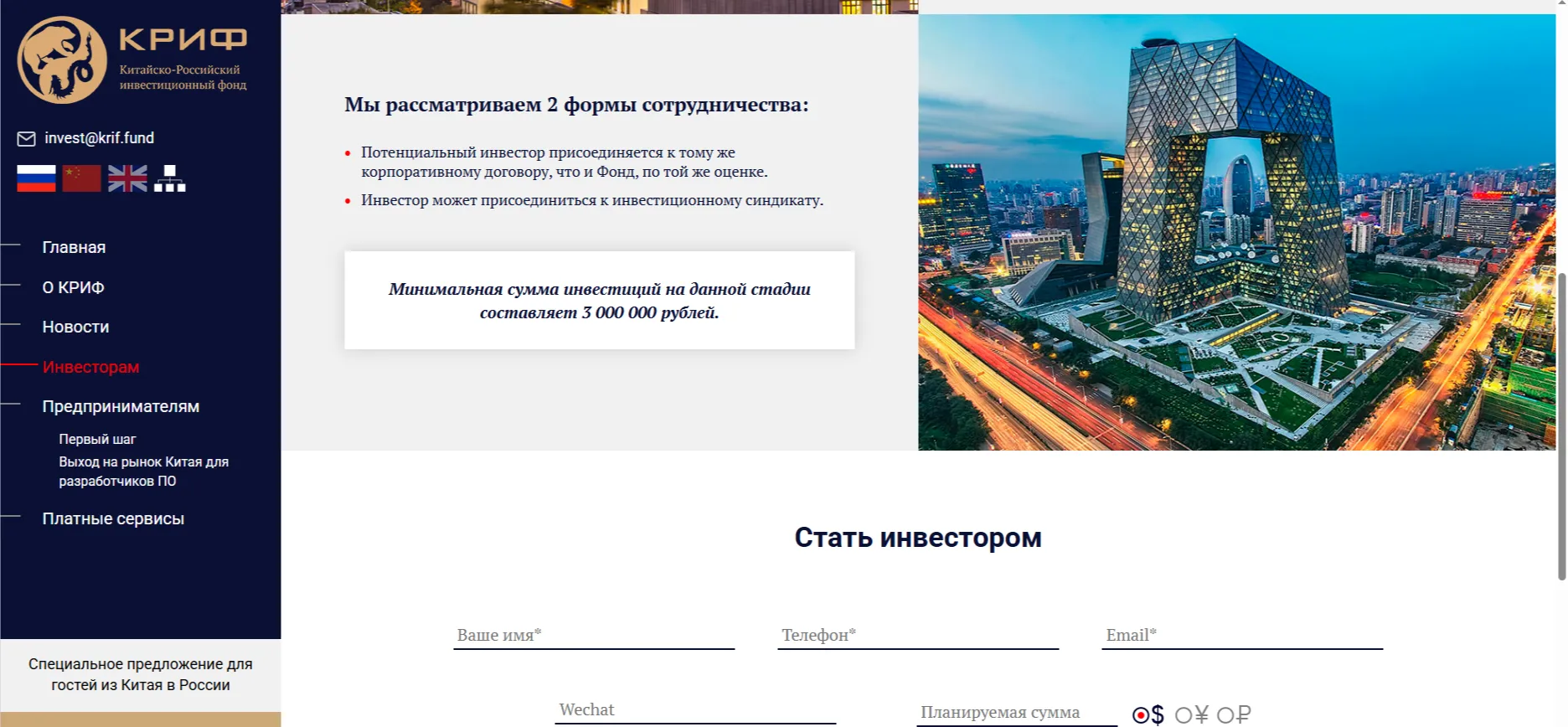Select the ruble currency radio button
This screenshot has width=1568, height=727.
(x=1225, y=715)
